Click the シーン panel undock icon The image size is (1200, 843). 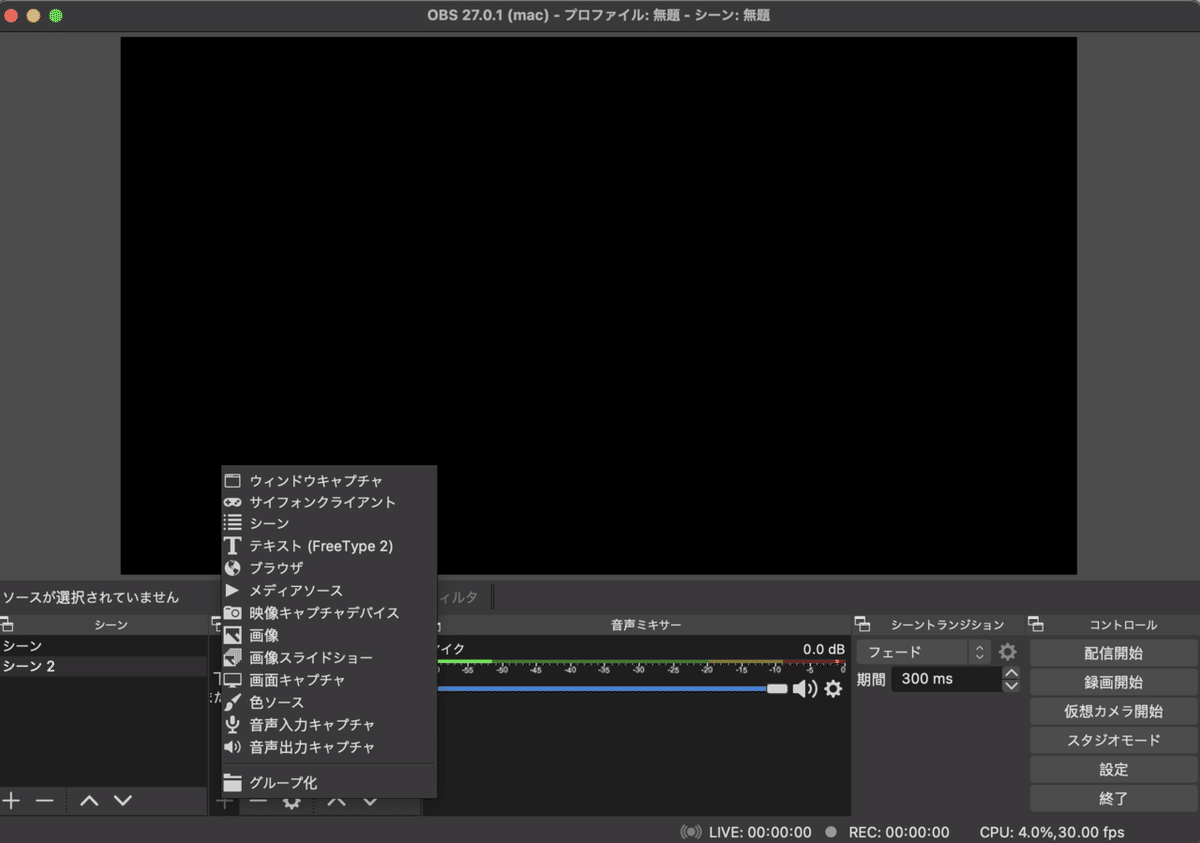pos(8,623)
